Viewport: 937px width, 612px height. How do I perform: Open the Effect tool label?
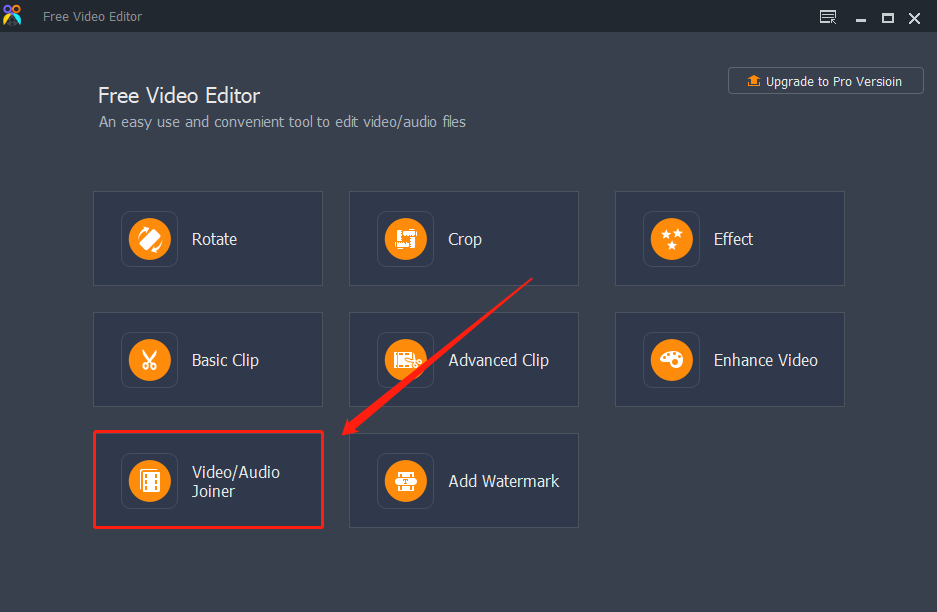pyautogui.click(x=733, y=239)
